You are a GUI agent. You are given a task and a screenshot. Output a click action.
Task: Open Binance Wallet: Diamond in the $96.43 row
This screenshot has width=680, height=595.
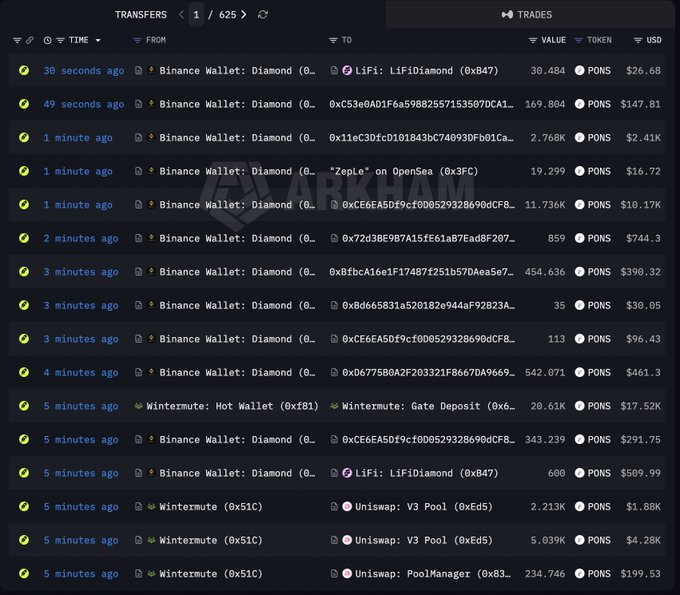point(237,339)
